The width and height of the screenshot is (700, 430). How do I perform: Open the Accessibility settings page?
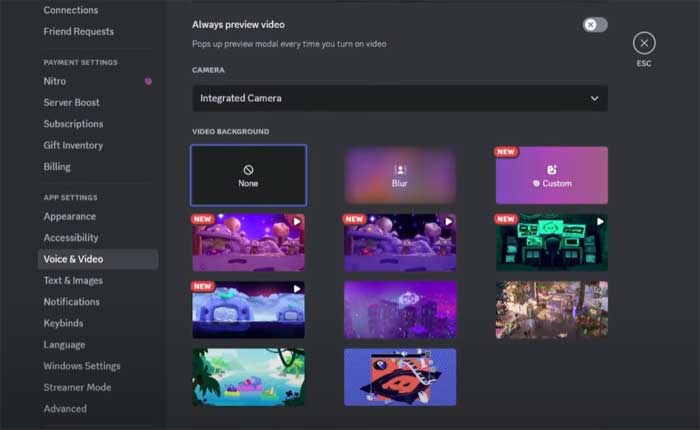[x=71, y=238]
